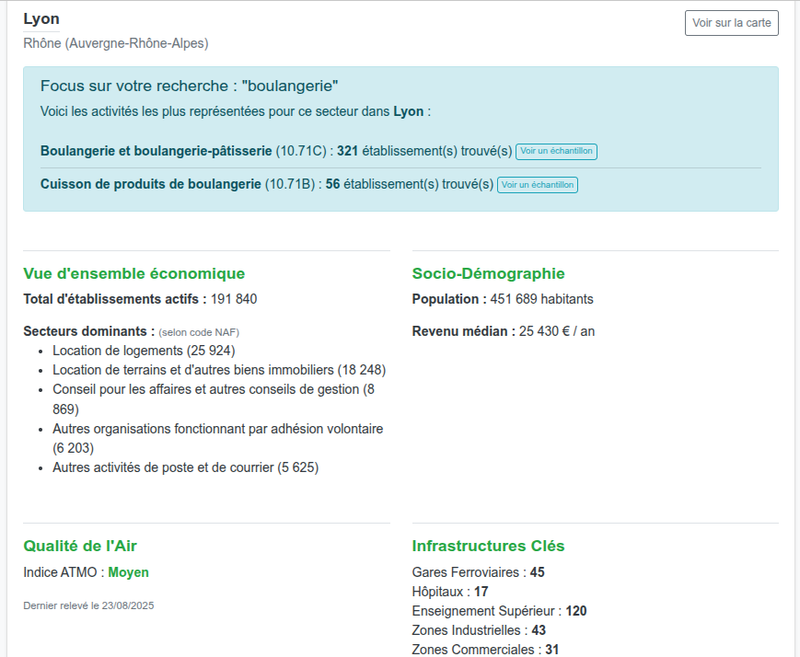Select the "Location de terrains" sector entry

[218, 369]
